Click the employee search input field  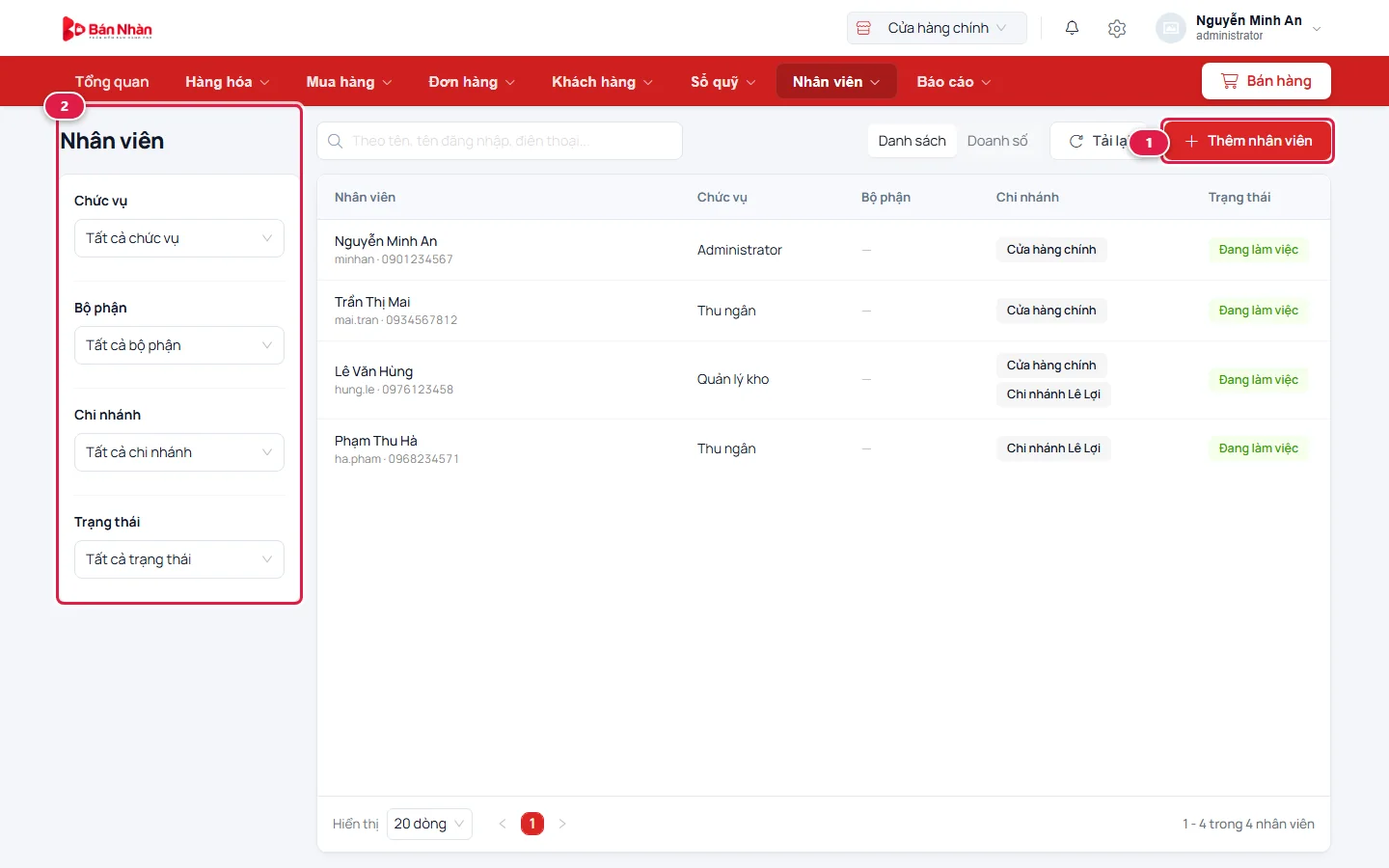coord(500,141)
